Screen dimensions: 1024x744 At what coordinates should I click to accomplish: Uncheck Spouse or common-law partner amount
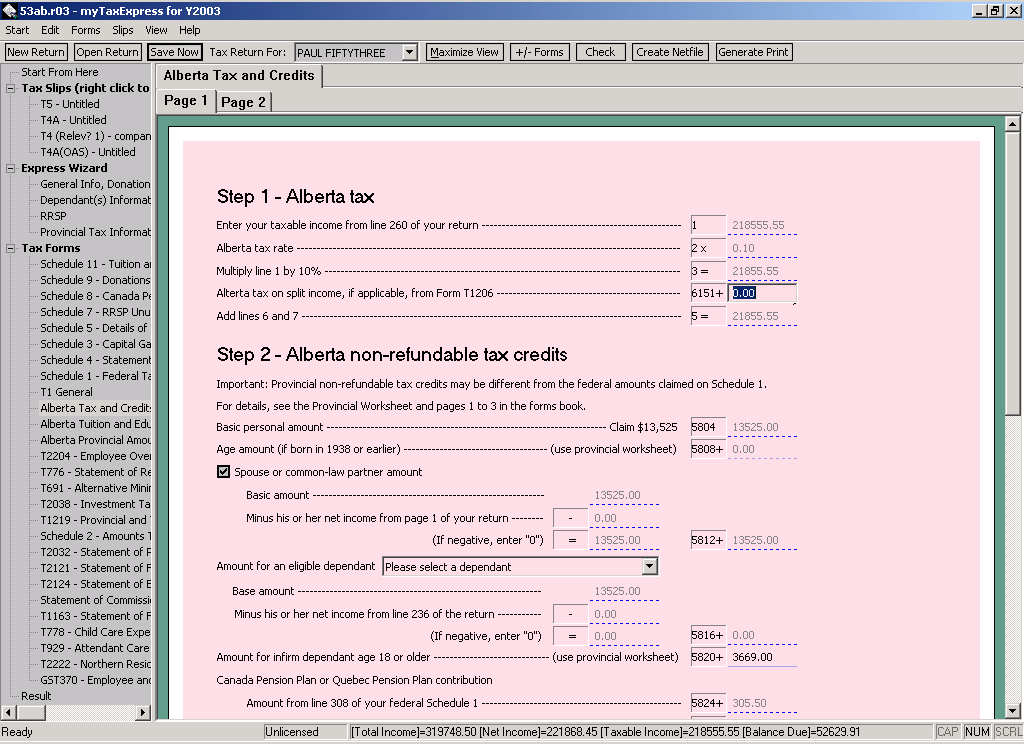click(223, 472)
